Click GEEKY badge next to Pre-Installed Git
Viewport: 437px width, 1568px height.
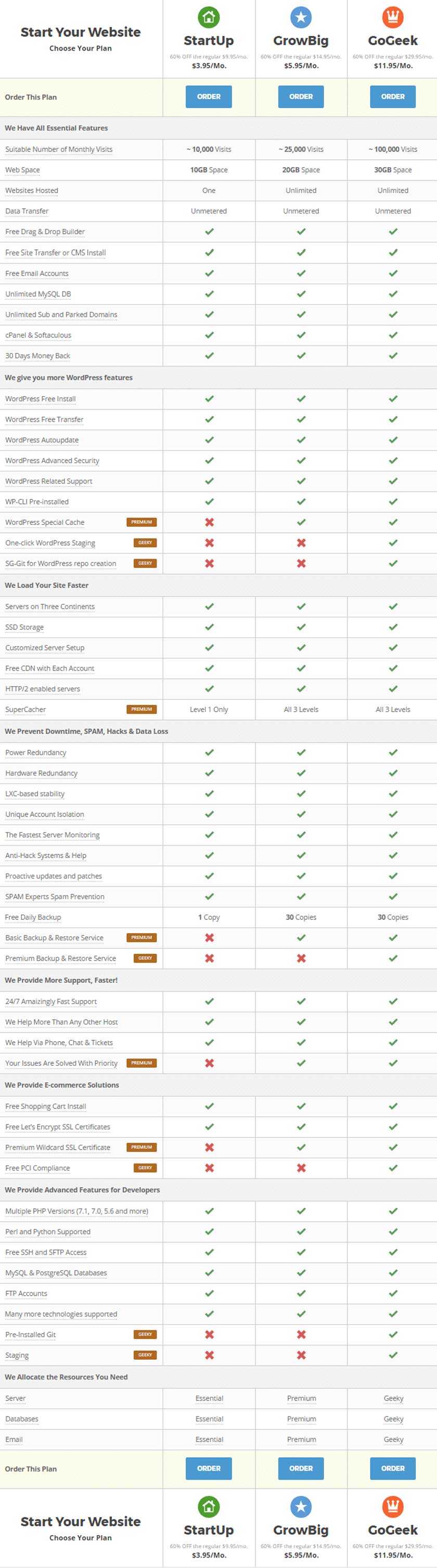tap(145, 1334)
